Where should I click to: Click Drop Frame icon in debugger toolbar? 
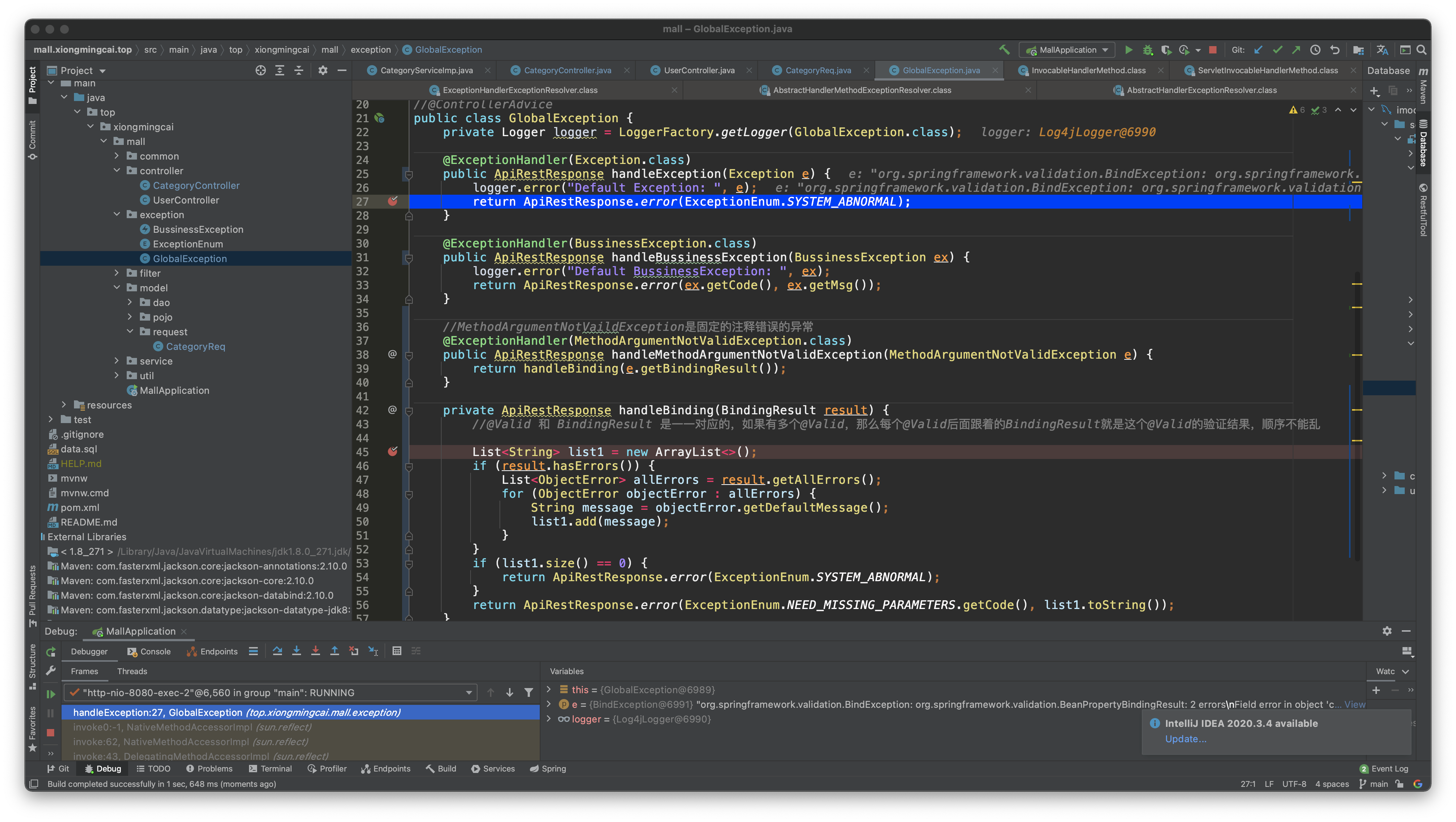tap(354, 651)
